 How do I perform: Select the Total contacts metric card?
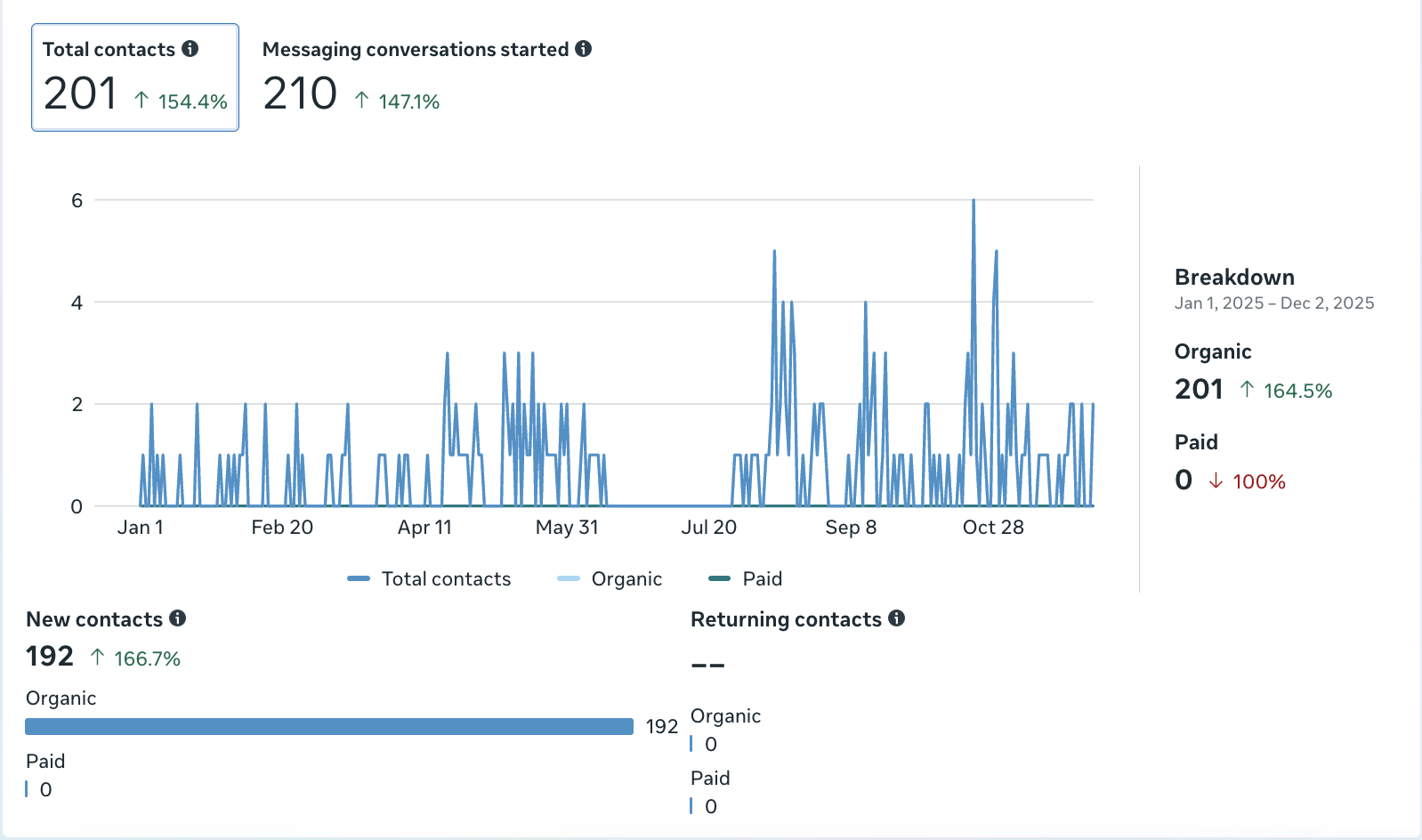click(135, 77)
